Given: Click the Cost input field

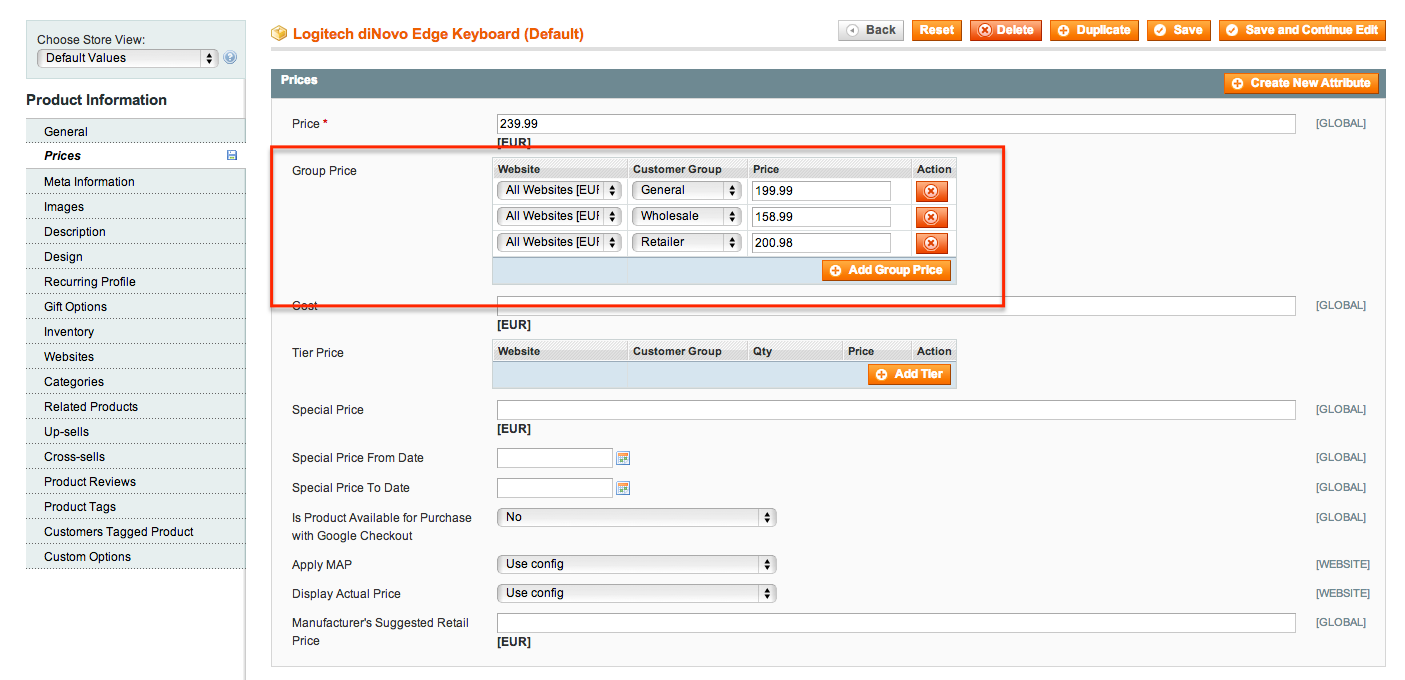Looking at the screenshot, I should [896, 306].
